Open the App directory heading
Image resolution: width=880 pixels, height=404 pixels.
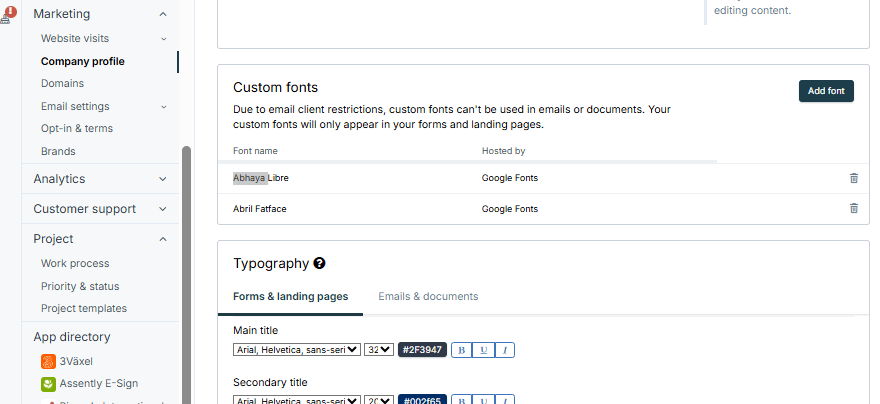point(72,337)
